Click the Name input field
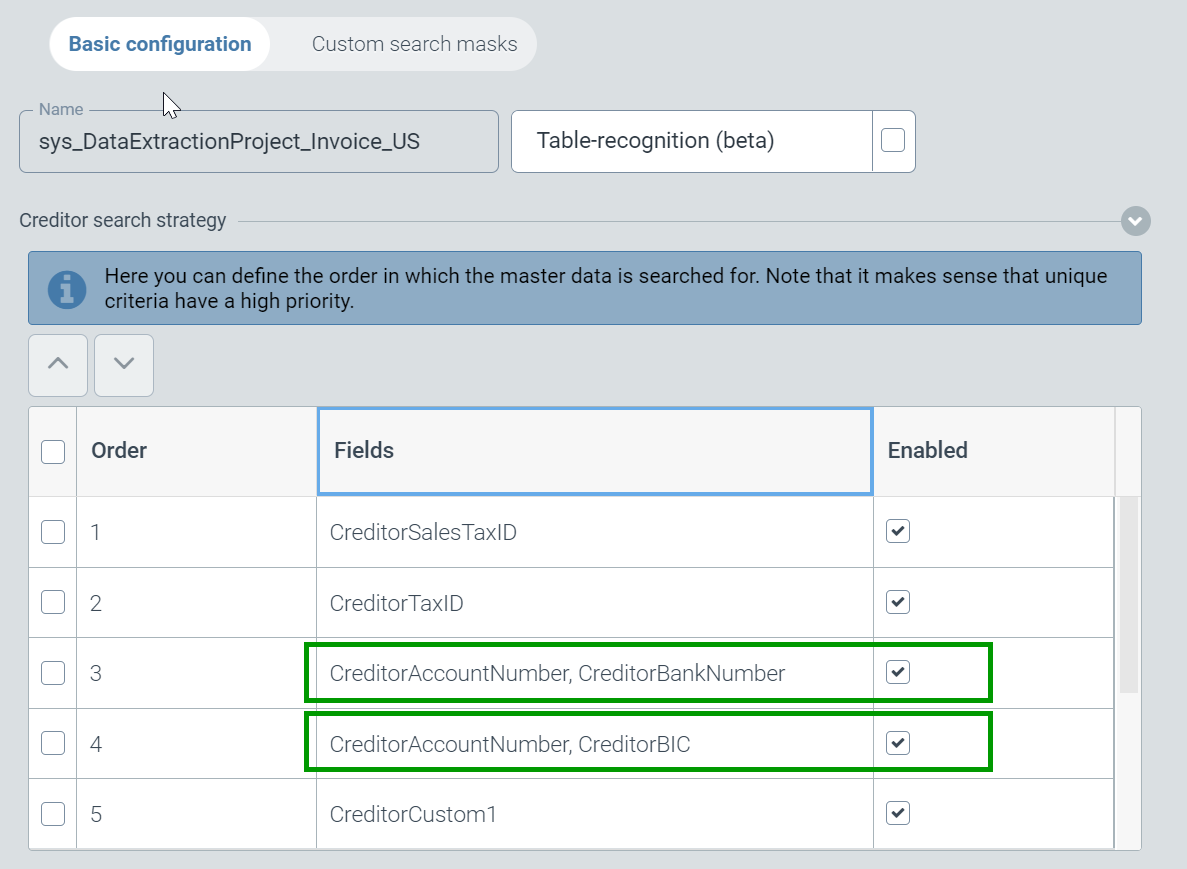The height and width of the screenshot is (869, 1187). point(258,142)
